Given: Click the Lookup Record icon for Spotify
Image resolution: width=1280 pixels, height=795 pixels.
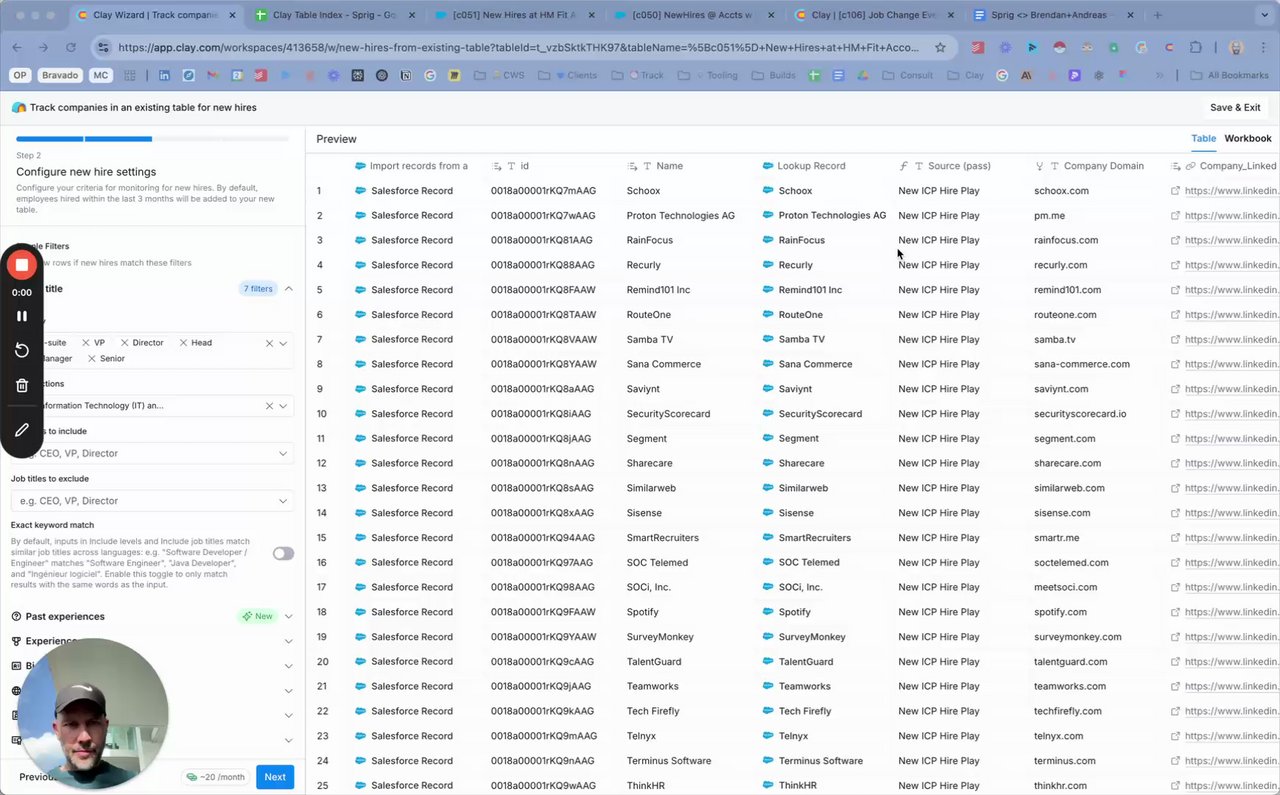Looking at the screenshot, I should point(768,612).
